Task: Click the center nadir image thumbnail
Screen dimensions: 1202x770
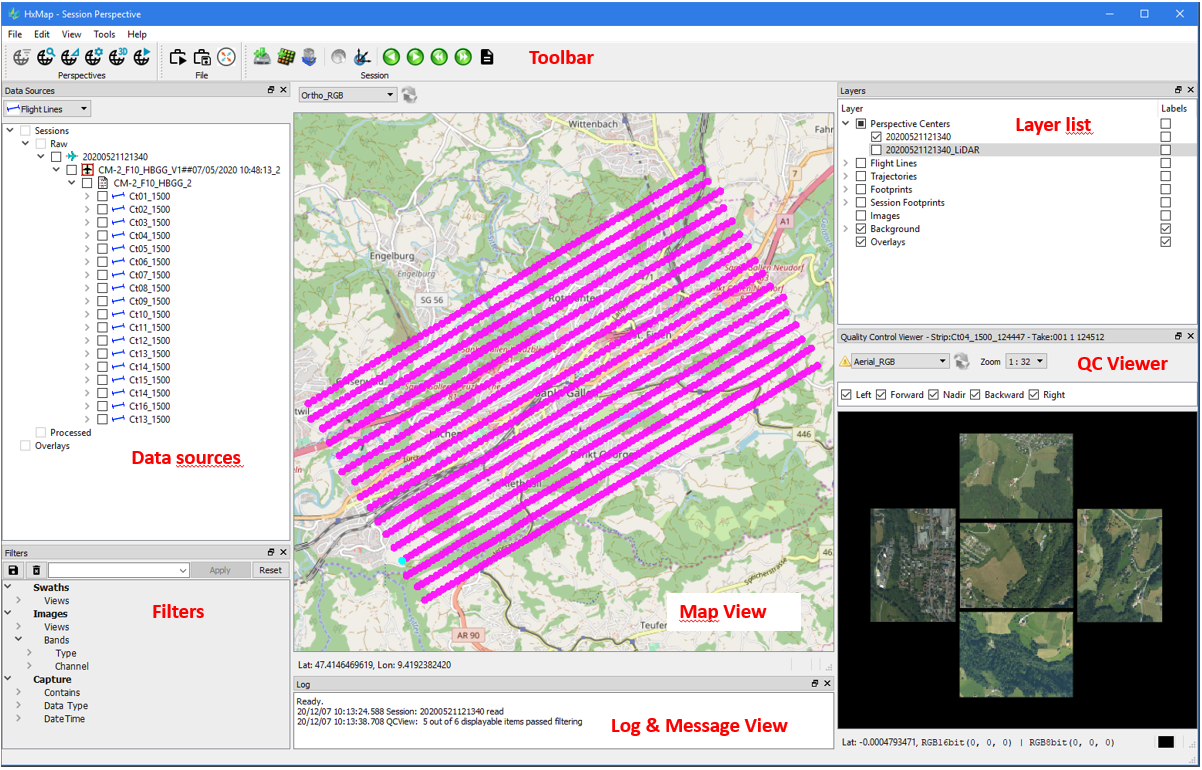Action: pyautogui.click(x=1016, y=566)
